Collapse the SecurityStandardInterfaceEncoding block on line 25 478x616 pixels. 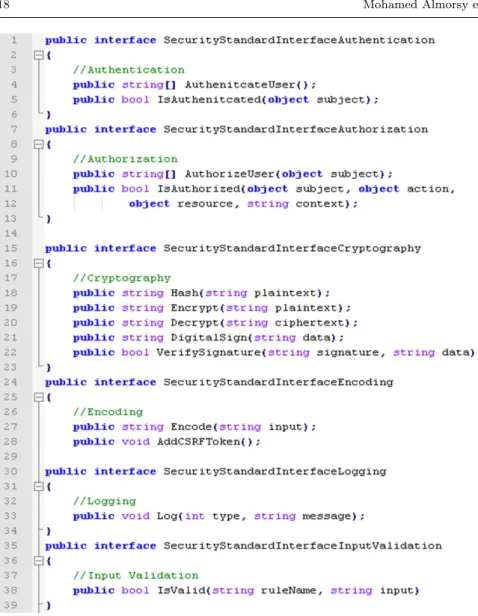click(38, 397)
